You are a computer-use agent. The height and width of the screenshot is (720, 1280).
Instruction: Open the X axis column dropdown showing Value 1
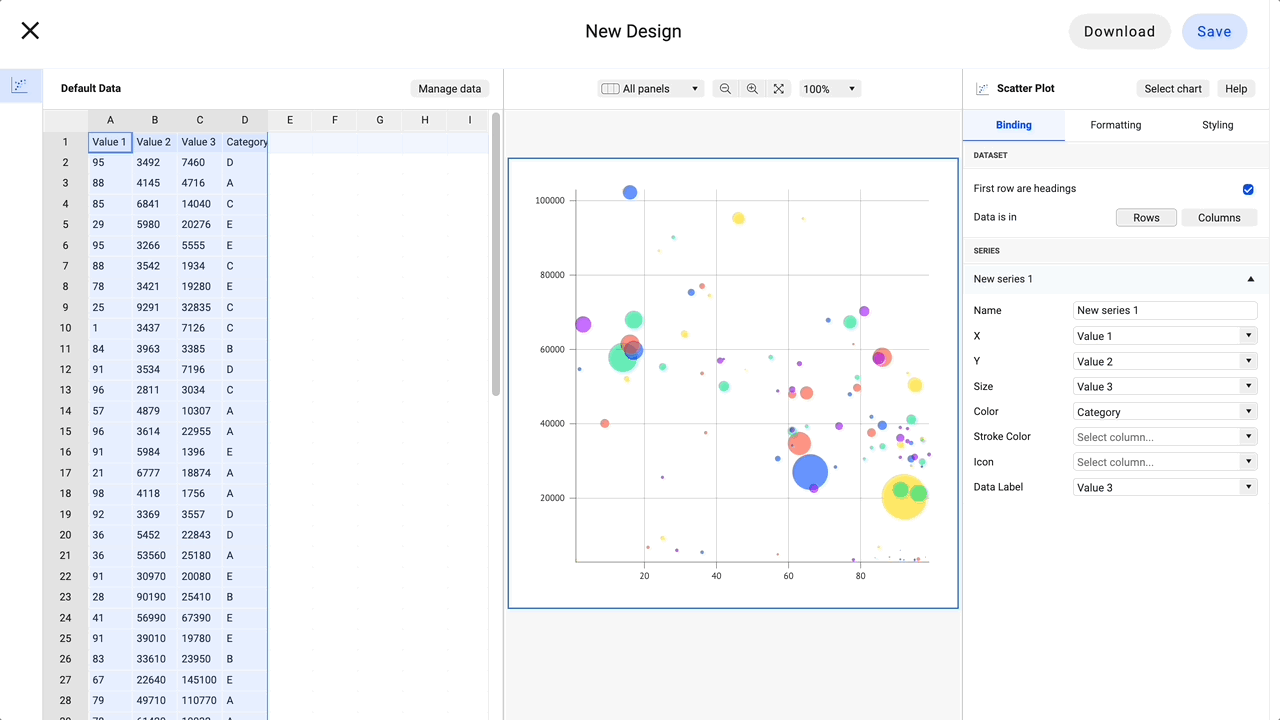click(x=1164, y=336)
